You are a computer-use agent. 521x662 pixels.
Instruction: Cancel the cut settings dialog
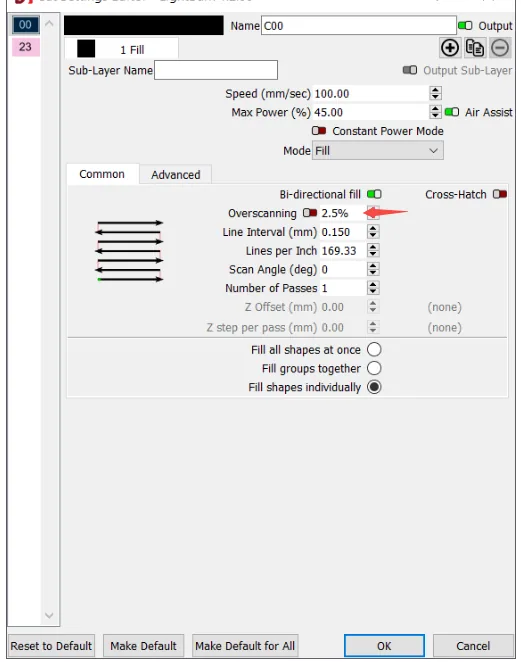(x=473, y=646)
